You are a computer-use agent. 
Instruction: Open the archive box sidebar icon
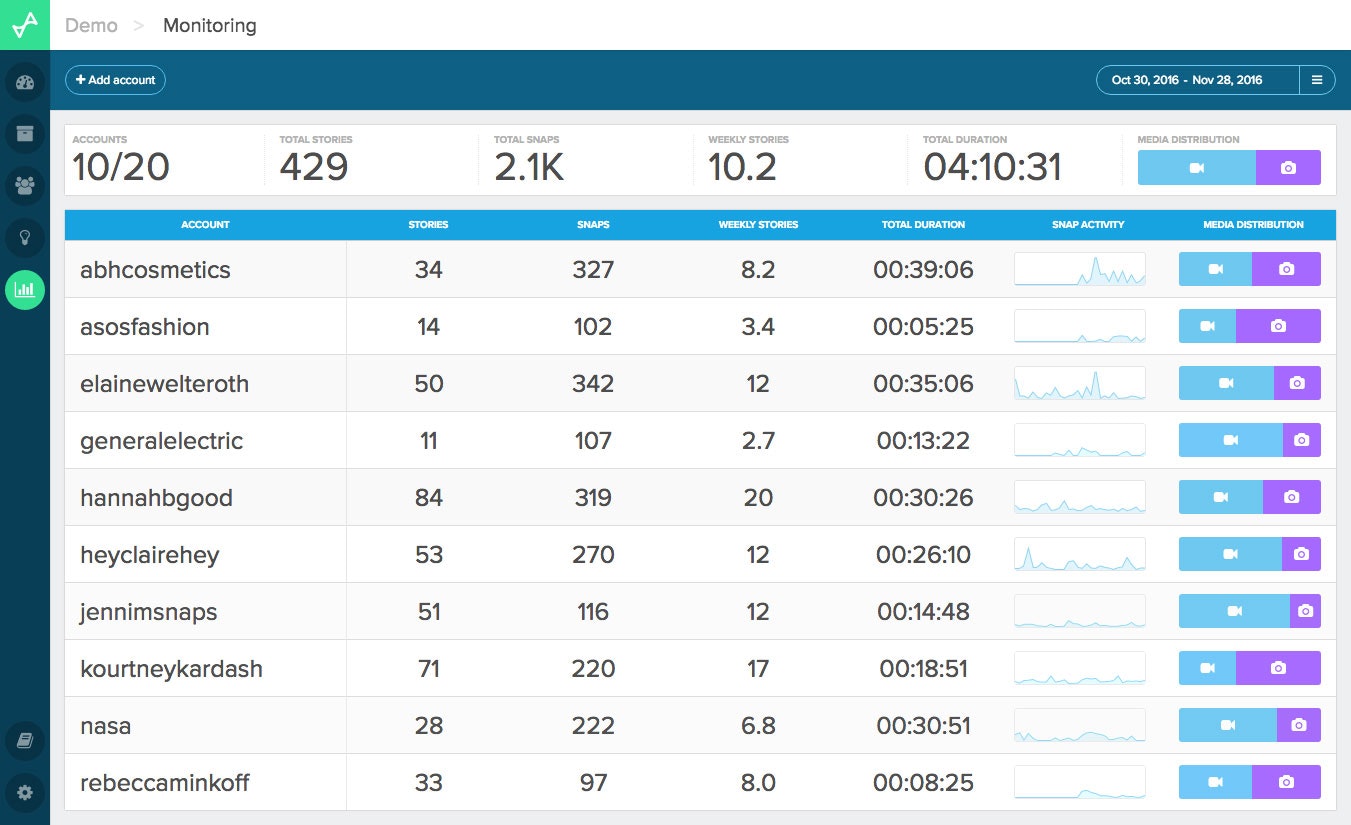pos(25,133)
